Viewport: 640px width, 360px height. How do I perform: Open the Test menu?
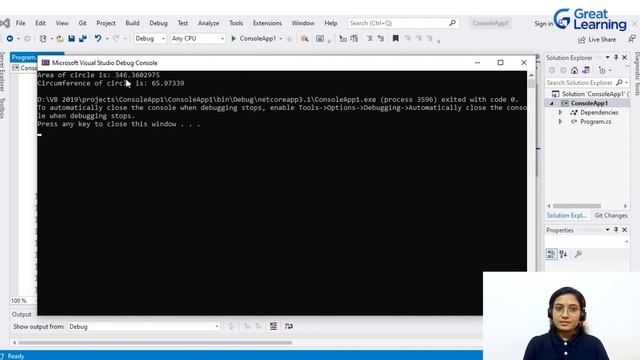click(x=183, y=23)
